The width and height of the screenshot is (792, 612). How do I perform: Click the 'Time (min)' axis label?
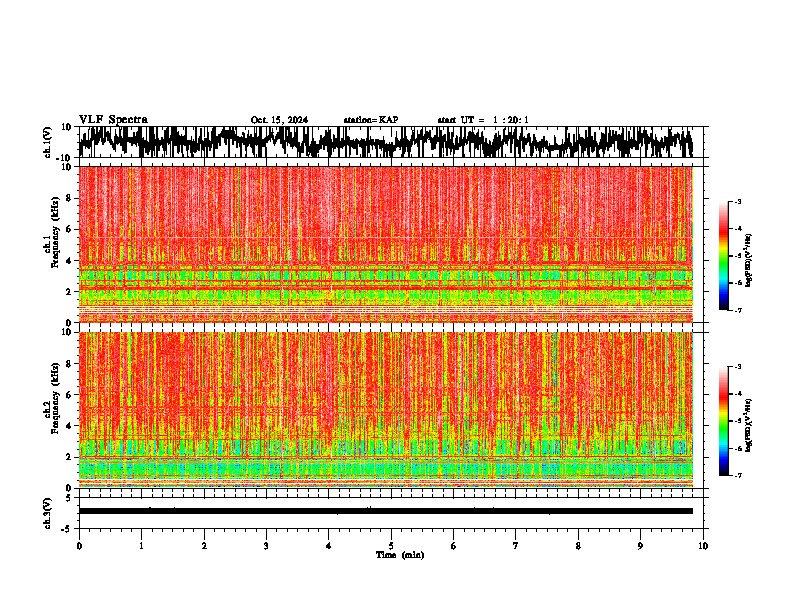[x=400, y=555]
